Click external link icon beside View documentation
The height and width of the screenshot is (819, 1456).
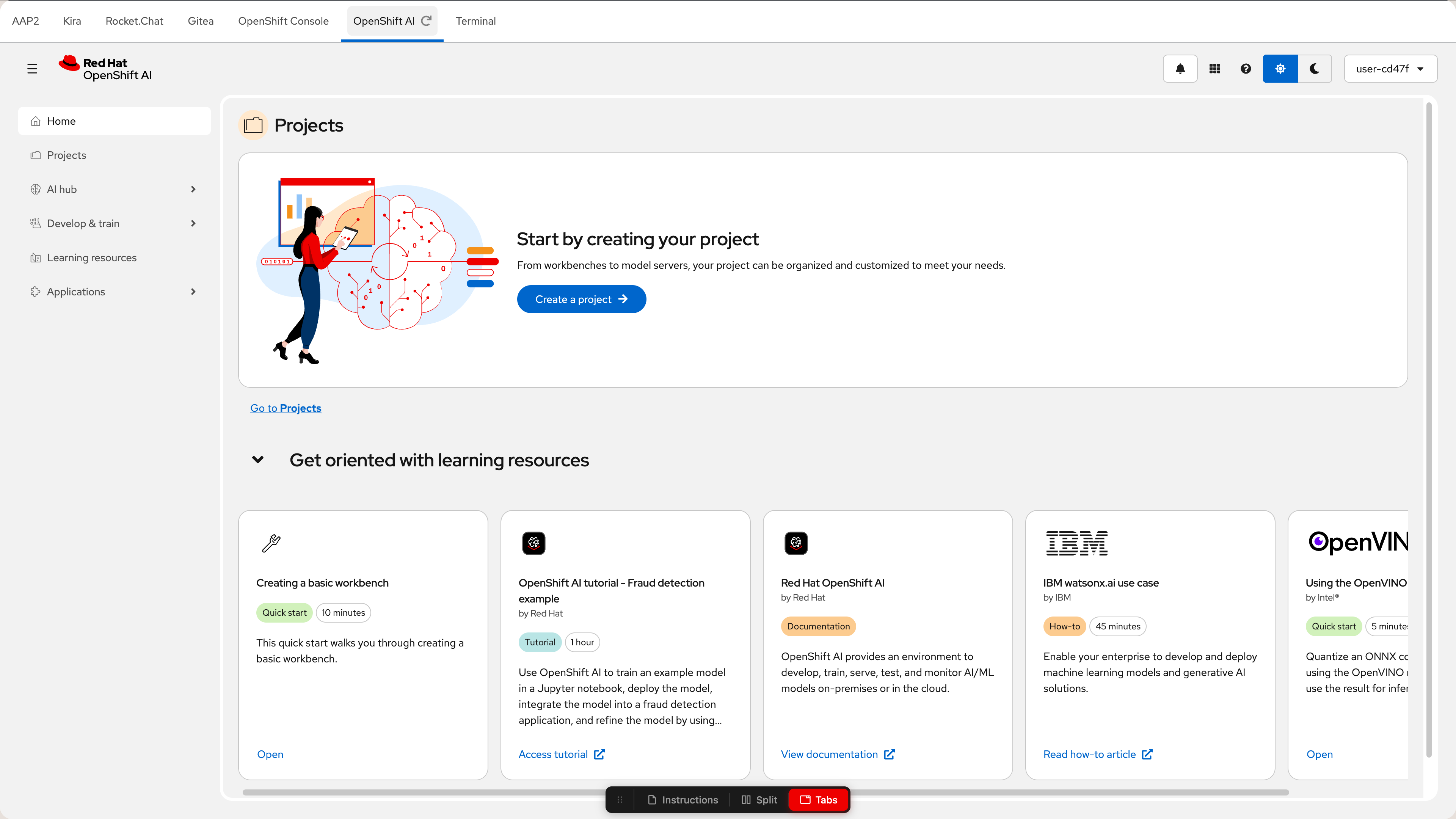(889, 754)
